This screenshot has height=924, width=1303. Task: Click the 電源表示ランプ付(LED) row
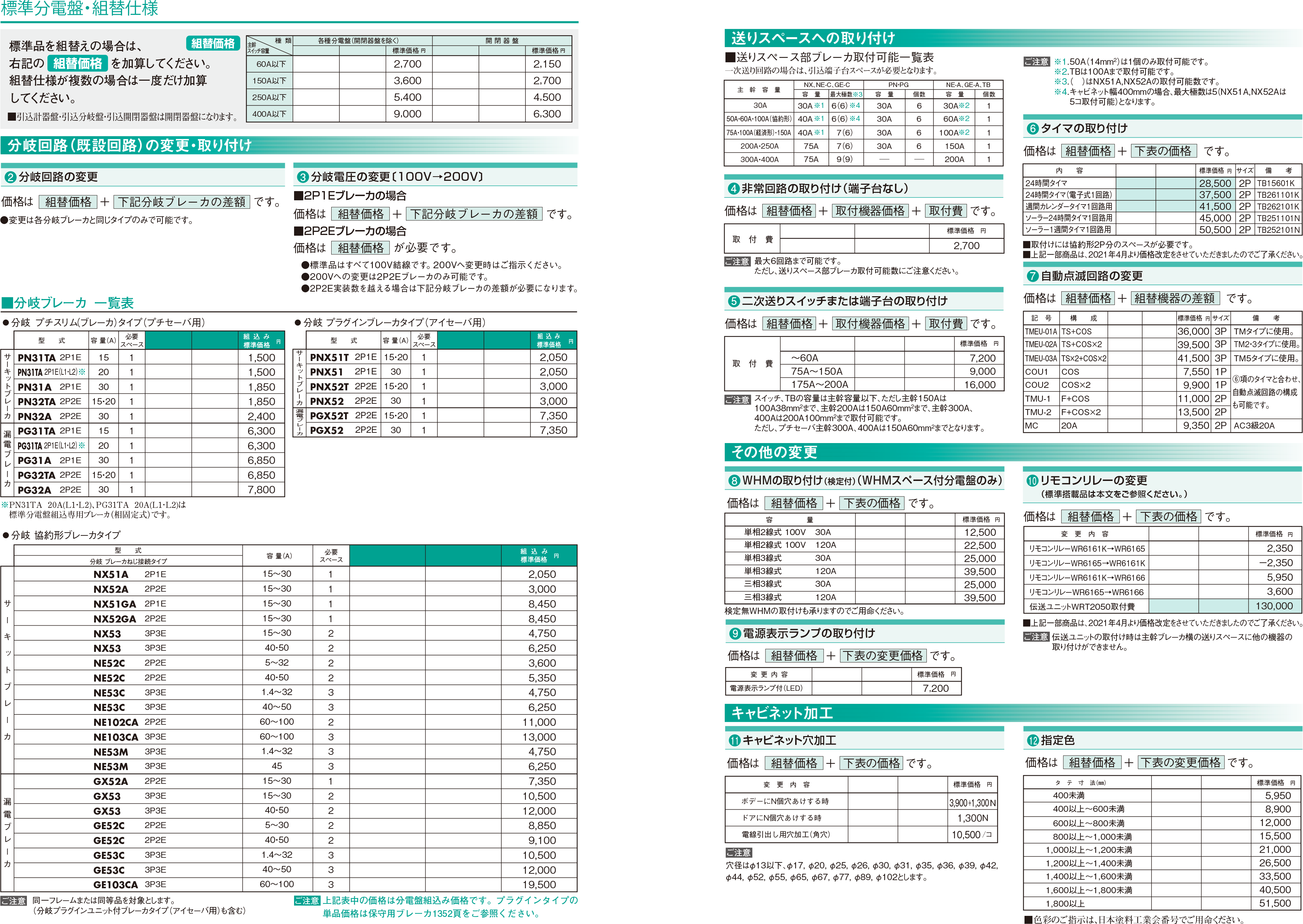point(843,688)
